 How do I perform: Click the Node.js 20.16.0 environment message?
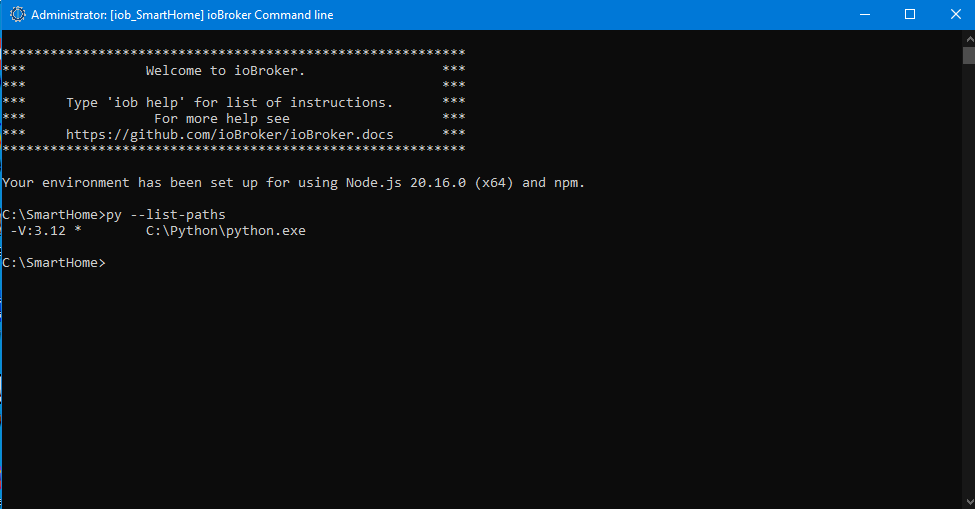point(293,183)
